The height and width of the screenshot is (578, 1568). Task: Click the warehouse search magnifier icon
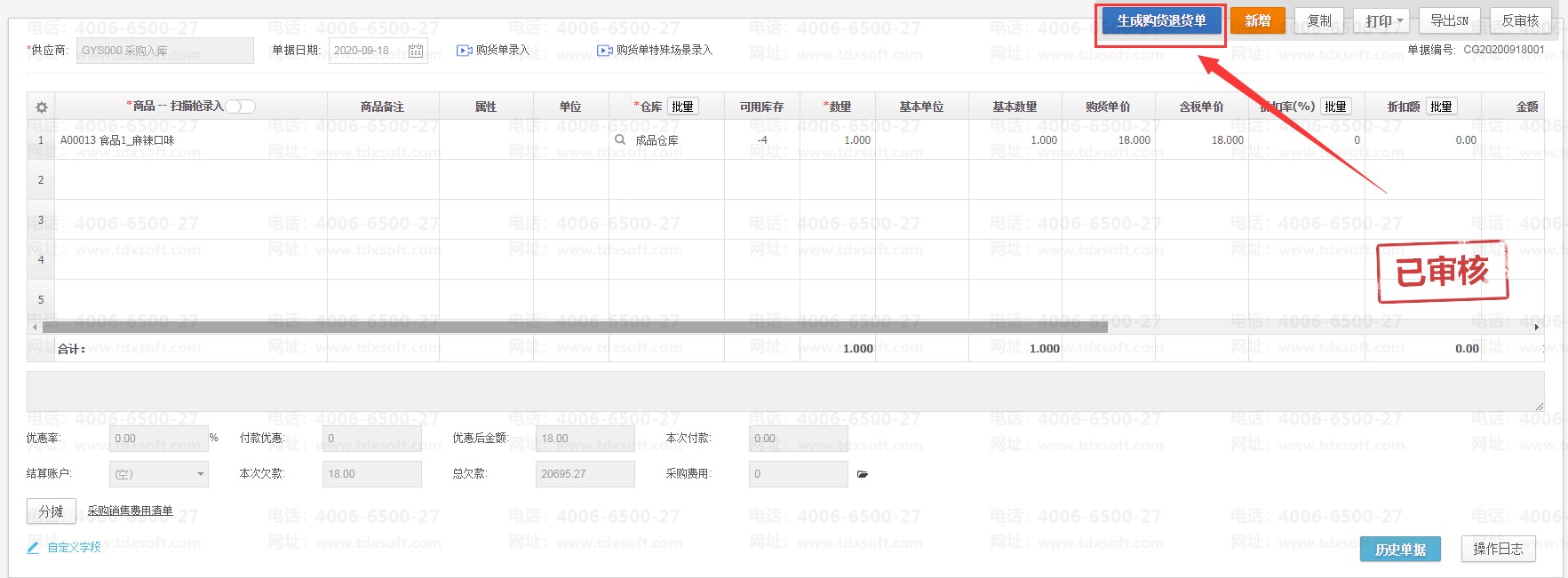coord(620,139)
